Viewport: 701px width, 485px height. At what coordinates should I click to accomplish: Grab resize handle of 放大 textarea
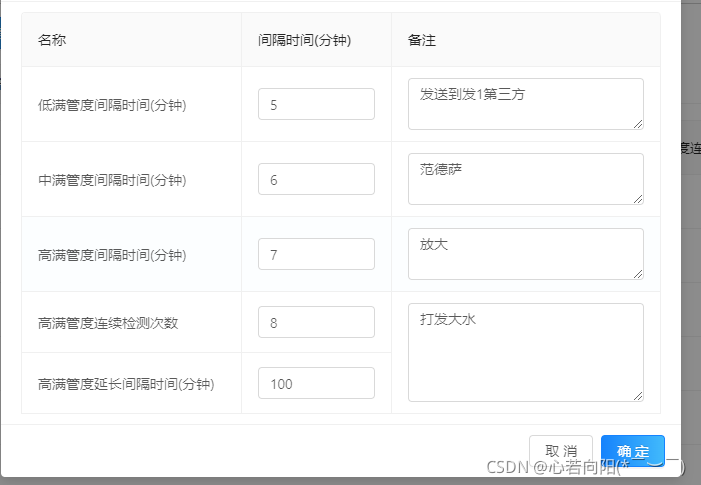click(638, 274)
